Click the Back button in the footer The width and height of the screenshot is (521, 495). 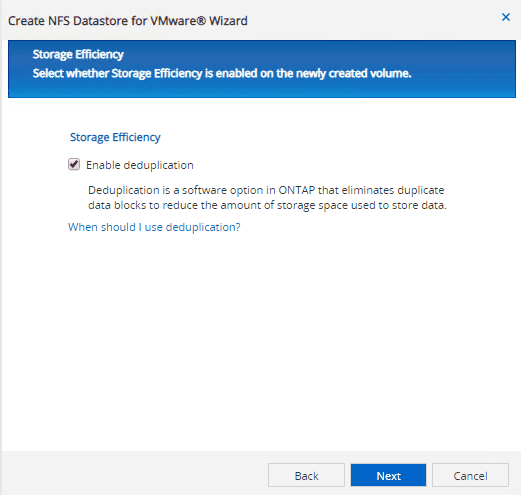pyautogui.click(x=306, y=475)
